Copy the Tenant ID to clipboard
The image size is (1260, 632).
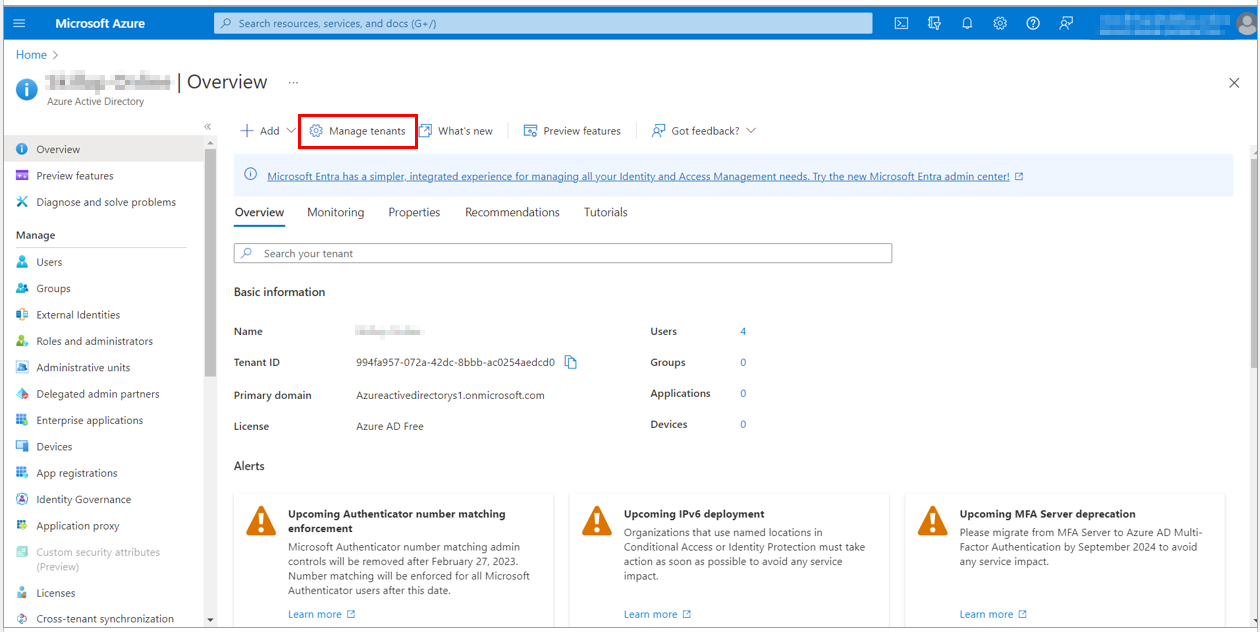tap(571, 362)
